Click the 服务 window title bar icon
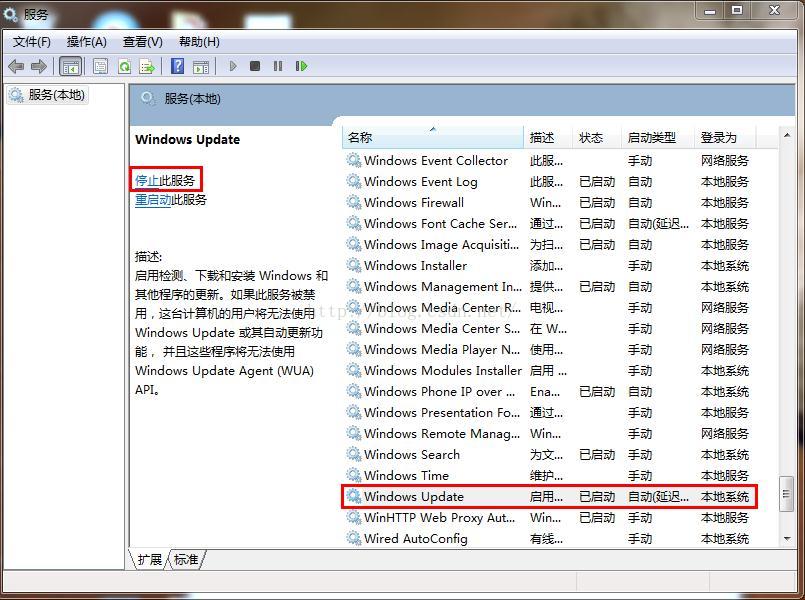The height and width of the screenshot is (600, 805). [11, 14]
